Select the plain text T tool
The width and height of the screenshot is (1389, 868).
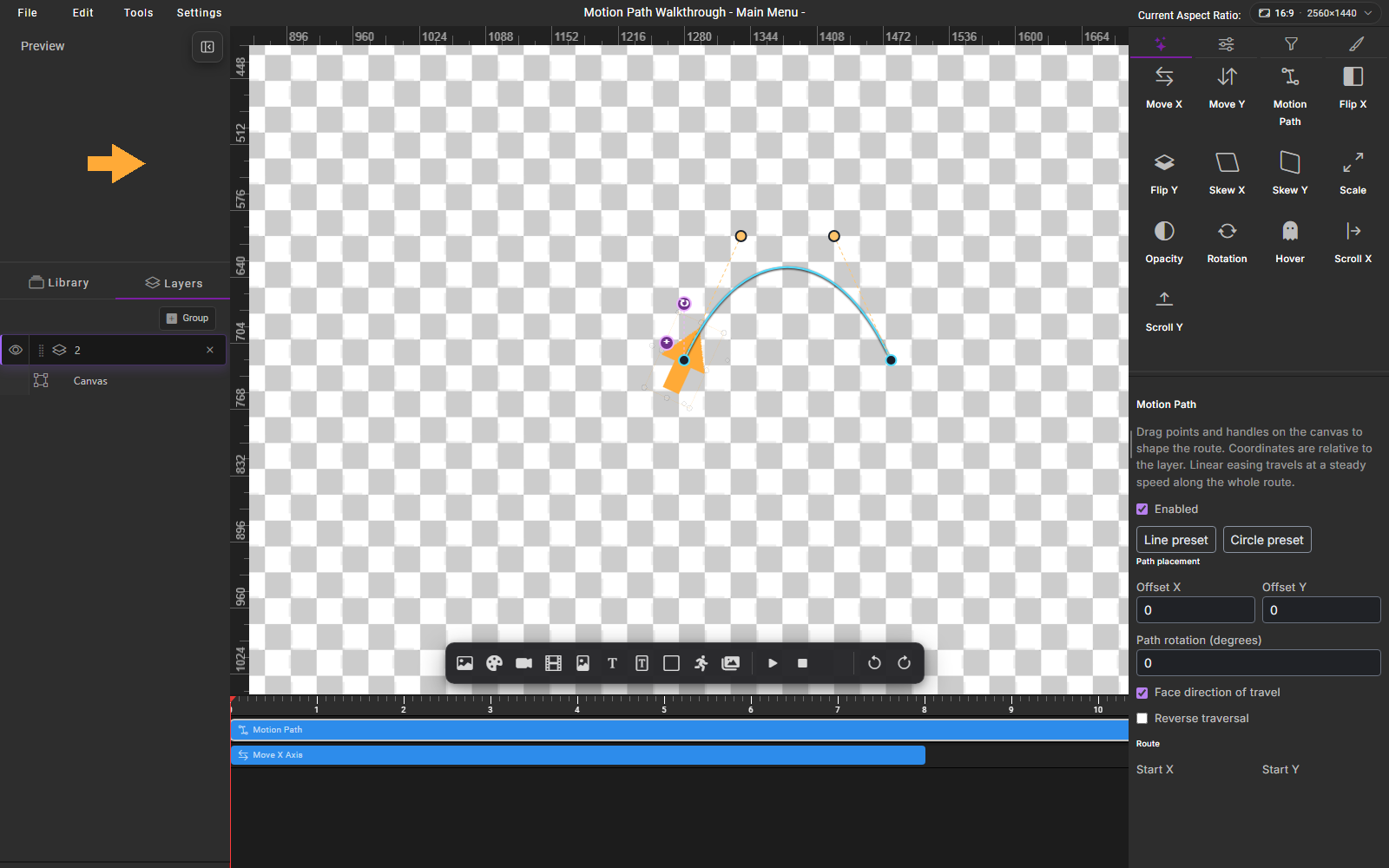[x=612, y=663]
